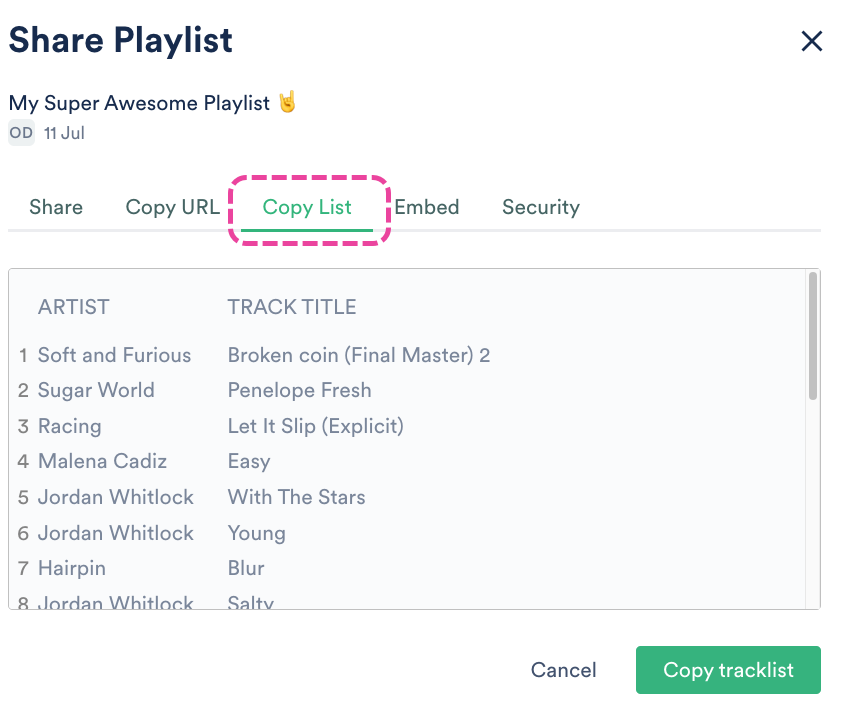The width and height of the screenshot is (849, 715).
Task: Click the ARTIST column header
Action: (x=74, y=307)
